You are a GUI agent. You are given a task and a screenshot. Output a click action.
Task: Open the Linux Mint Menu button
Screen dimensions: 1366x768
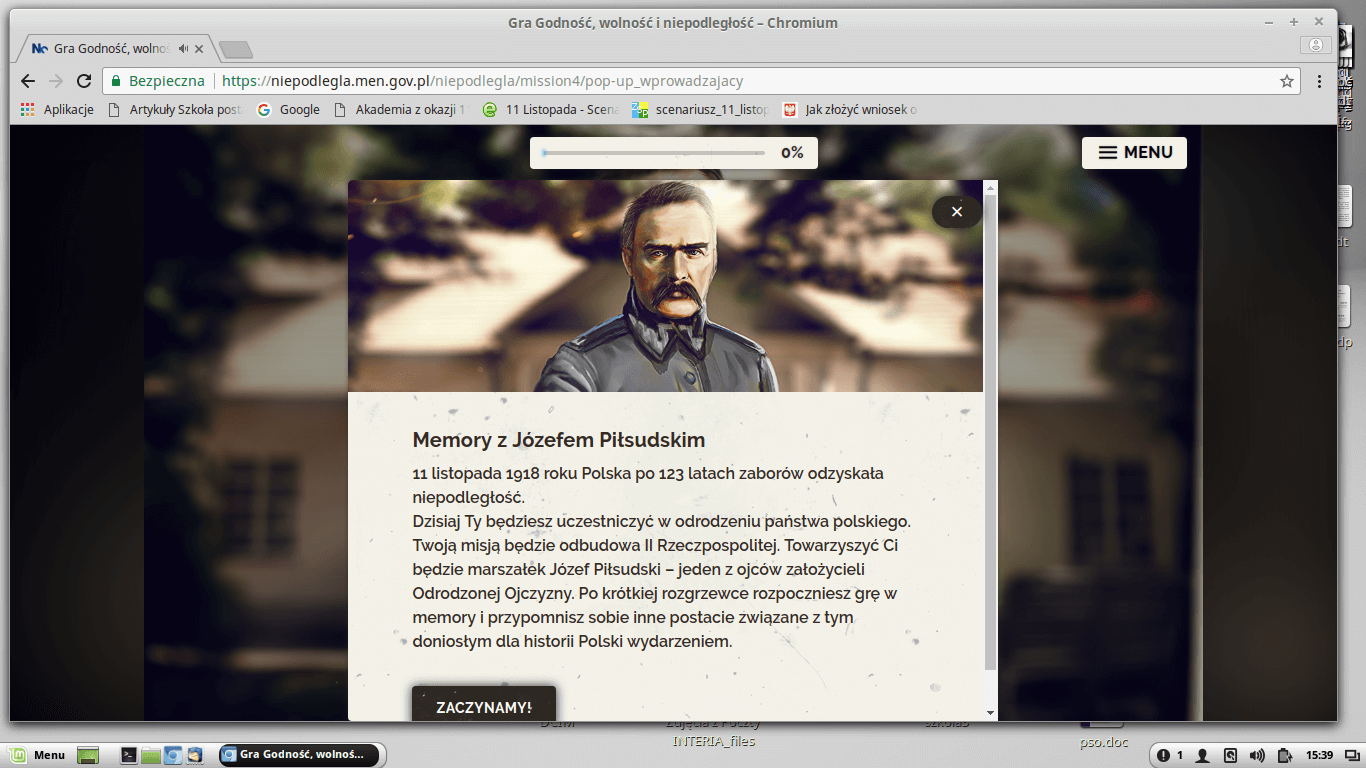(x=38, y=755)
